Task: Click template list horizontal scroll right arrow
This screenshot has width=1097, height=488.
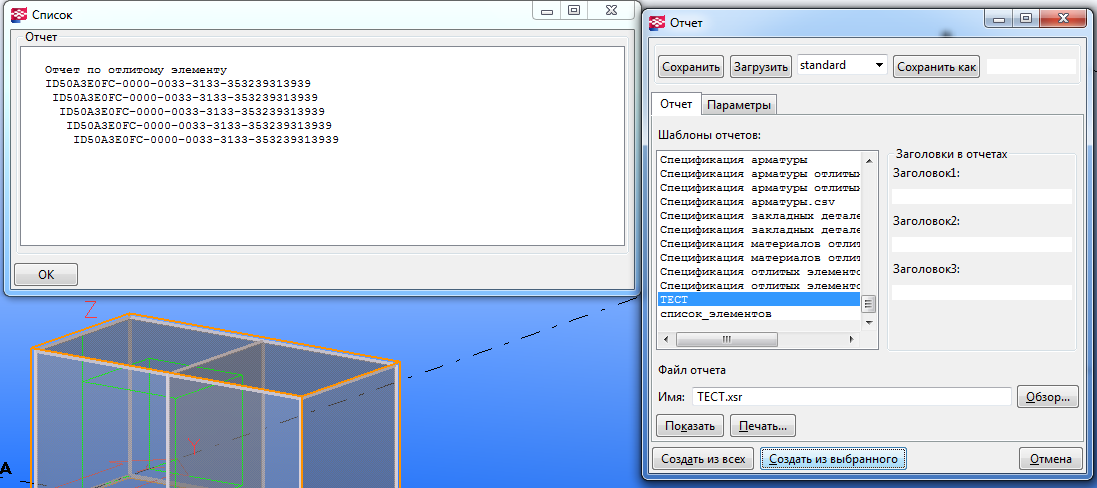Action: point(852,339)
